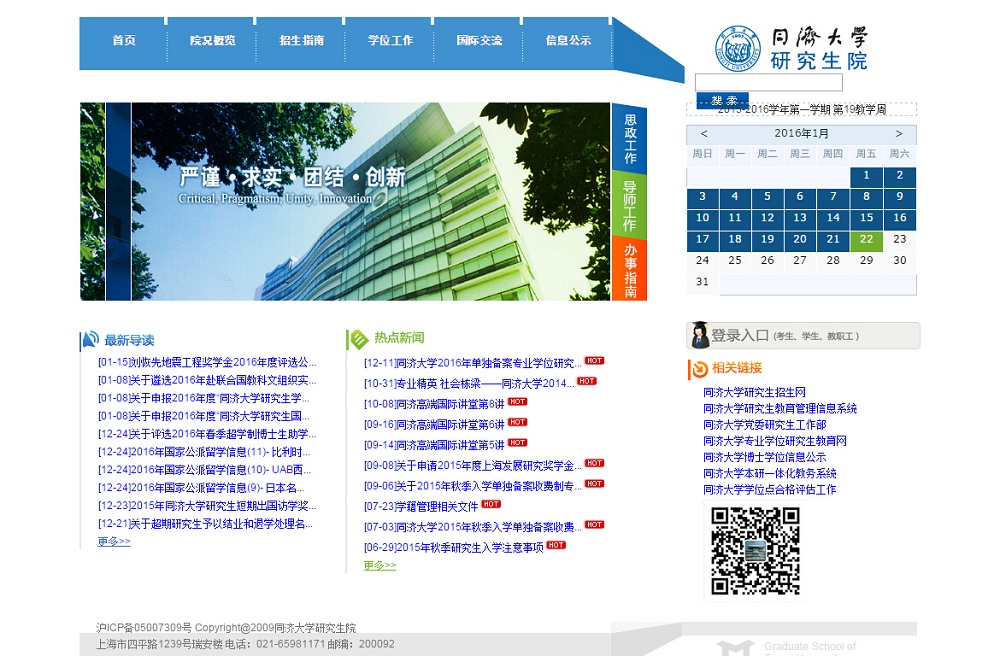Open [07-23]学籍管理相关文件 news
The width and height of the screenshot is (1000, 656).
coord(421,507)
